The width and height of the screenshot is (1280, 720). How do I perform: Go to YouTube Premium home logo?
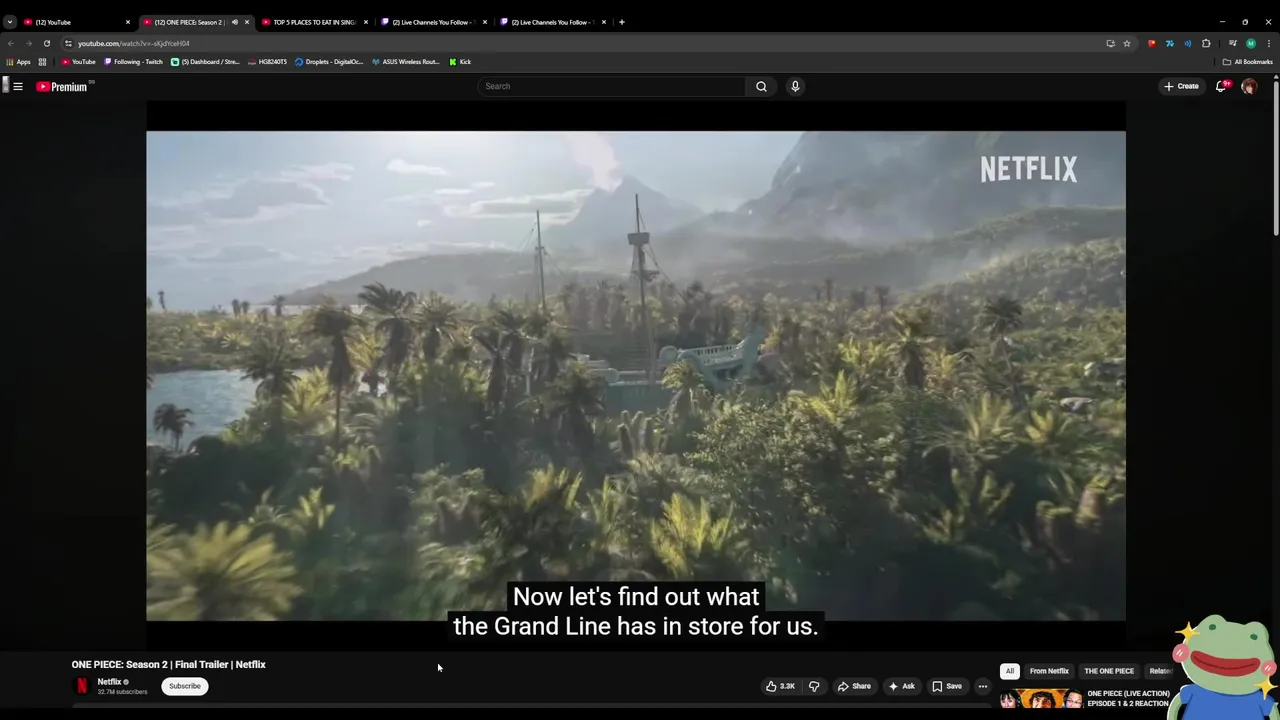[x=64, y=87]
